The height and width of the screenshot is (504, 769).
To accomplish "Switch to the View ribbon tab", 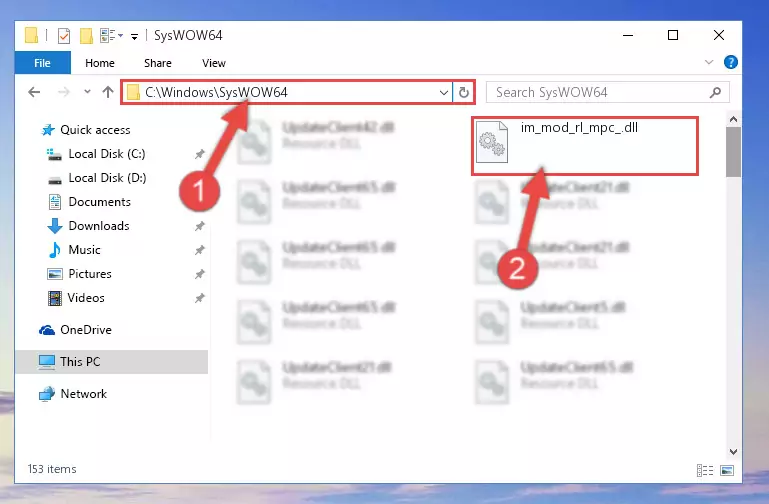I will tap(214, 63).
